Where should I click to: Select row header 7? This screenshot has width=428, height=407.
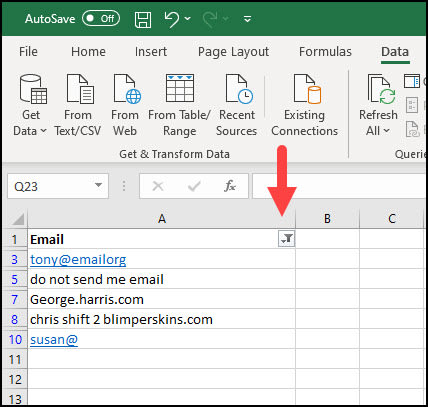[x=15, y=299]
